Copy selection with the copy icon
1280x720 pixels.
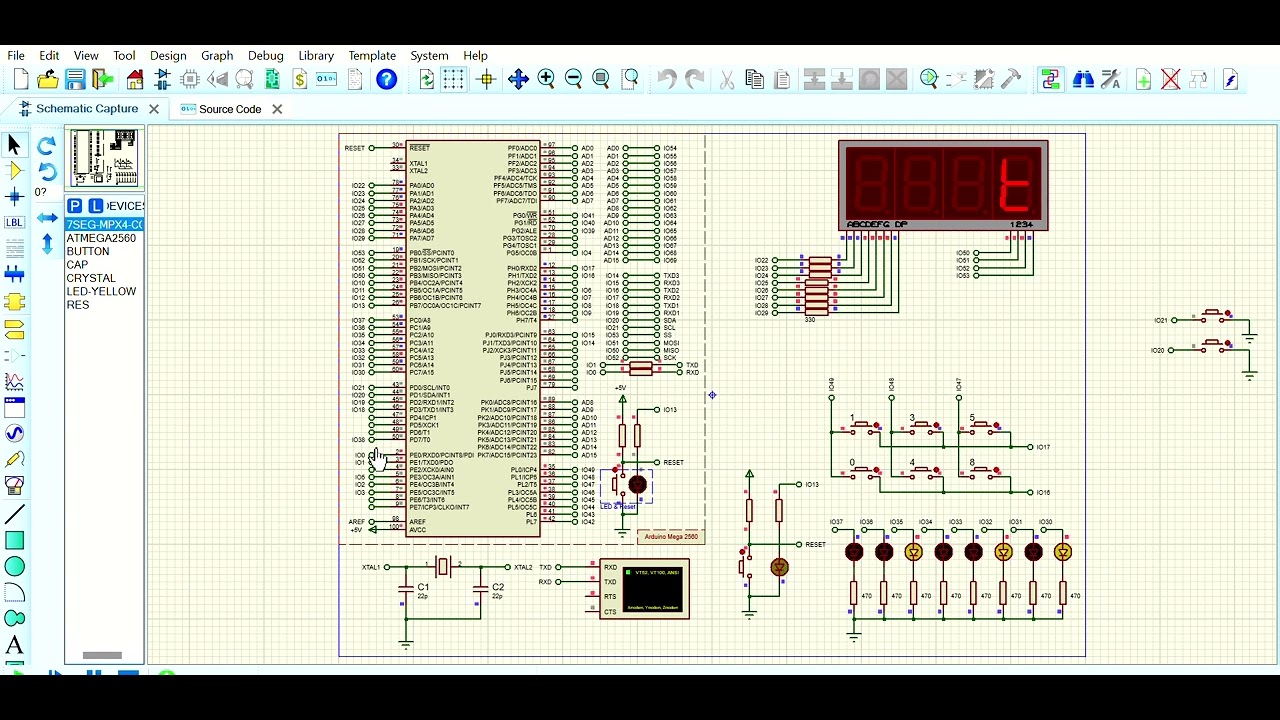click(755, 80)
